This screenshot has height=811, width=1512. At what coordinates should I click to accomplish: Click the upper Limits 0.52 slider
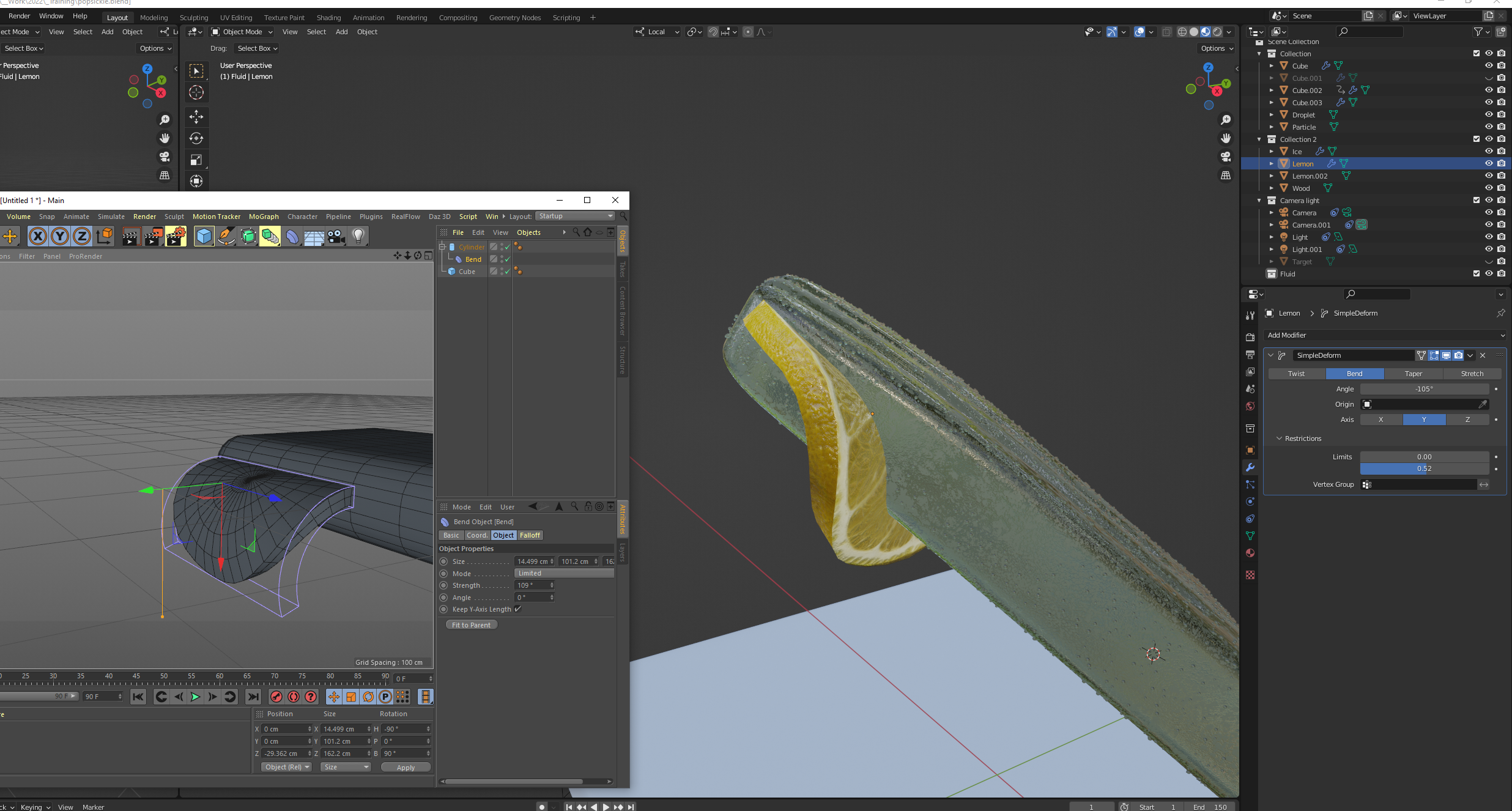(1425, 468)
